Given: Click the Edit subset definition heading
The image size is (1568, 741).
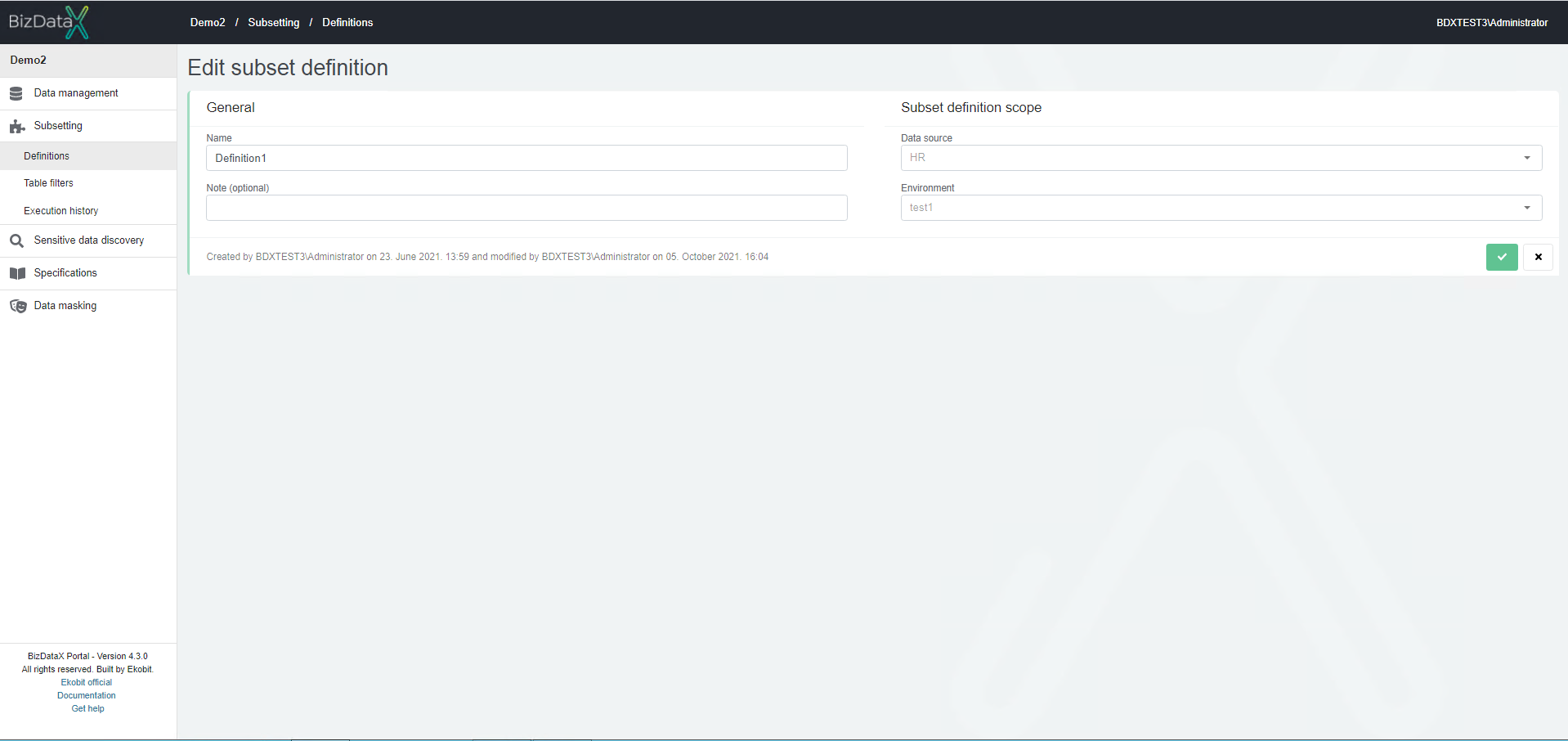Looking at the screenshot, I should 288,68.
